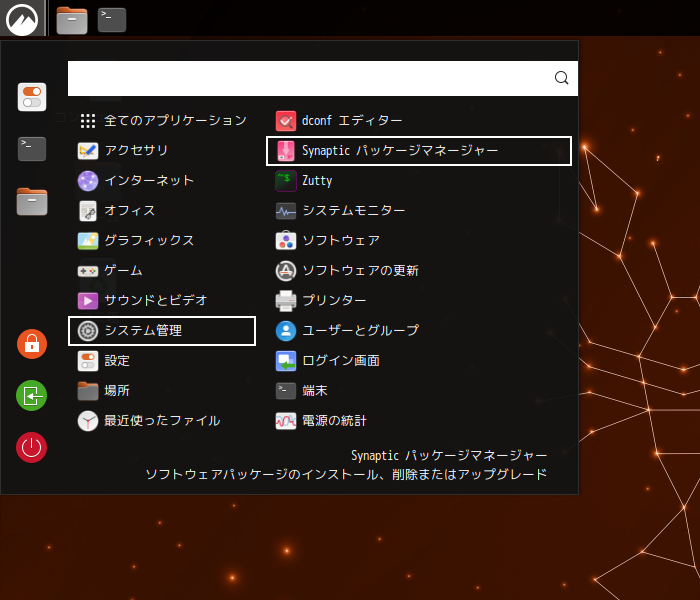700x600 pixels.
Task: Click the オフィス document icon
Action: pos(88,211)
